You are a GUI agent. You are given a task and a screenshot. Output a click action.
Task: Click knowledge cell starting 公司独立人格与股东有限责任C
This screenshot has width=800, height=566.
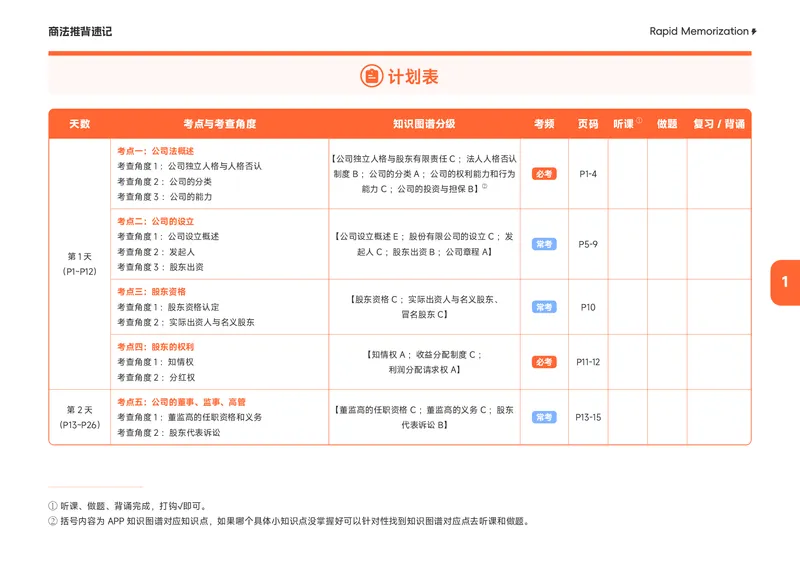click(424, 174)
